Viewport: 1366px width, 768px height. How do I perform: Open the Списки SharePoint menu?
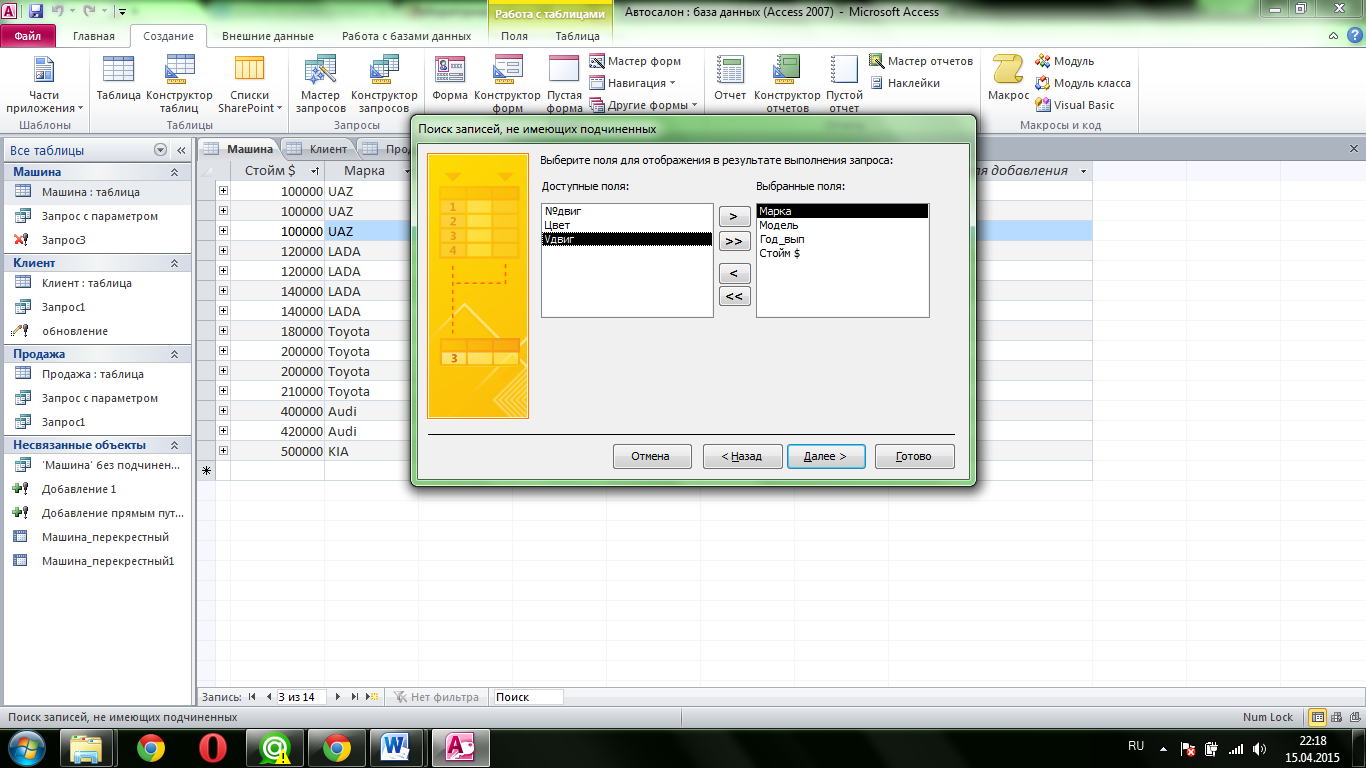[250, 84]
